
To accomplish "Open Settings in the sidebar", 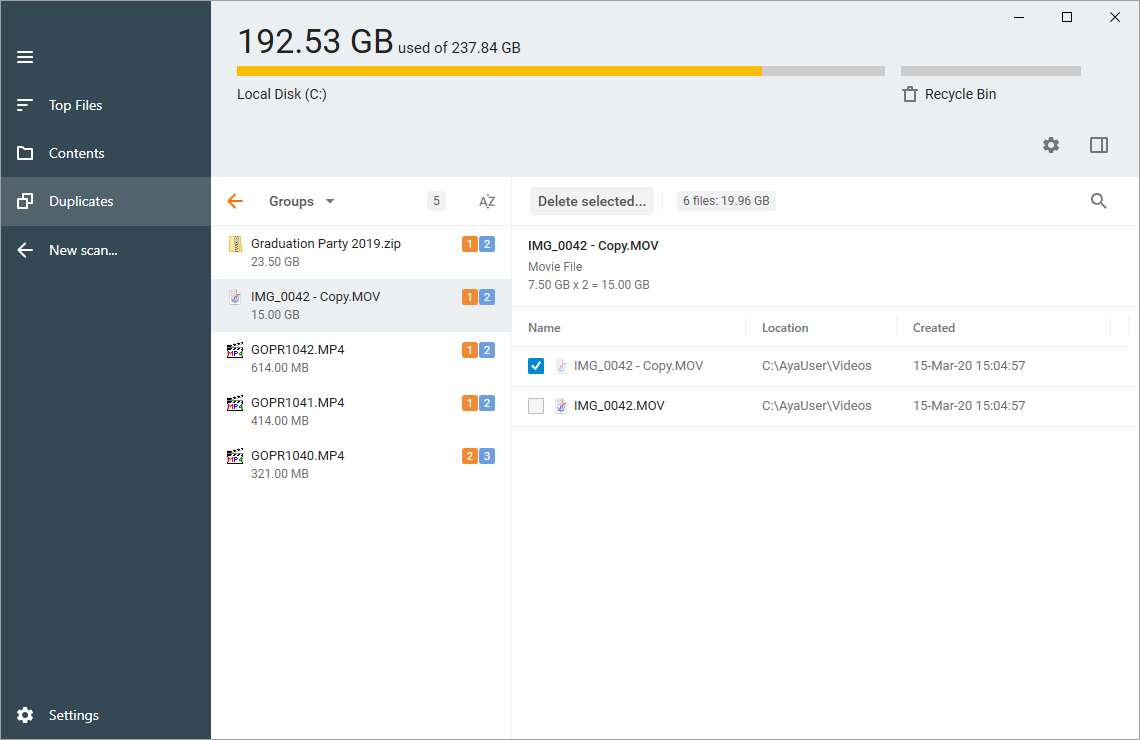I will [105, 715].
